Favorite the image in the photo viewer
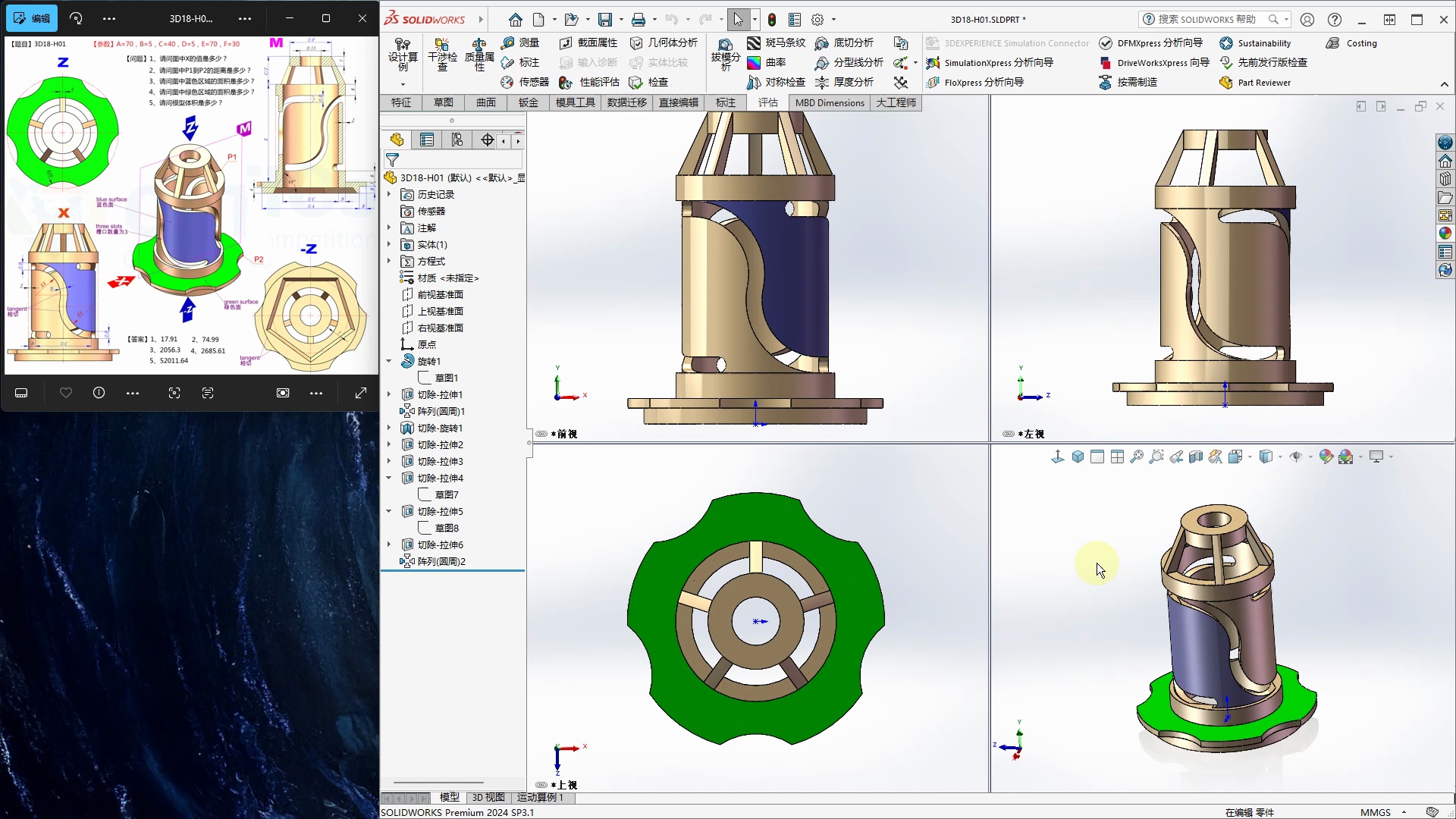 [66, 393]
